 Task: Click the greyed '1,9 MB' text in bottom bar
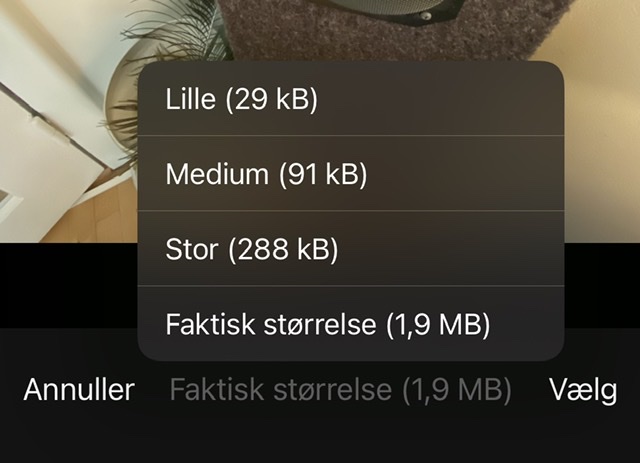click(x=457, y=390)
